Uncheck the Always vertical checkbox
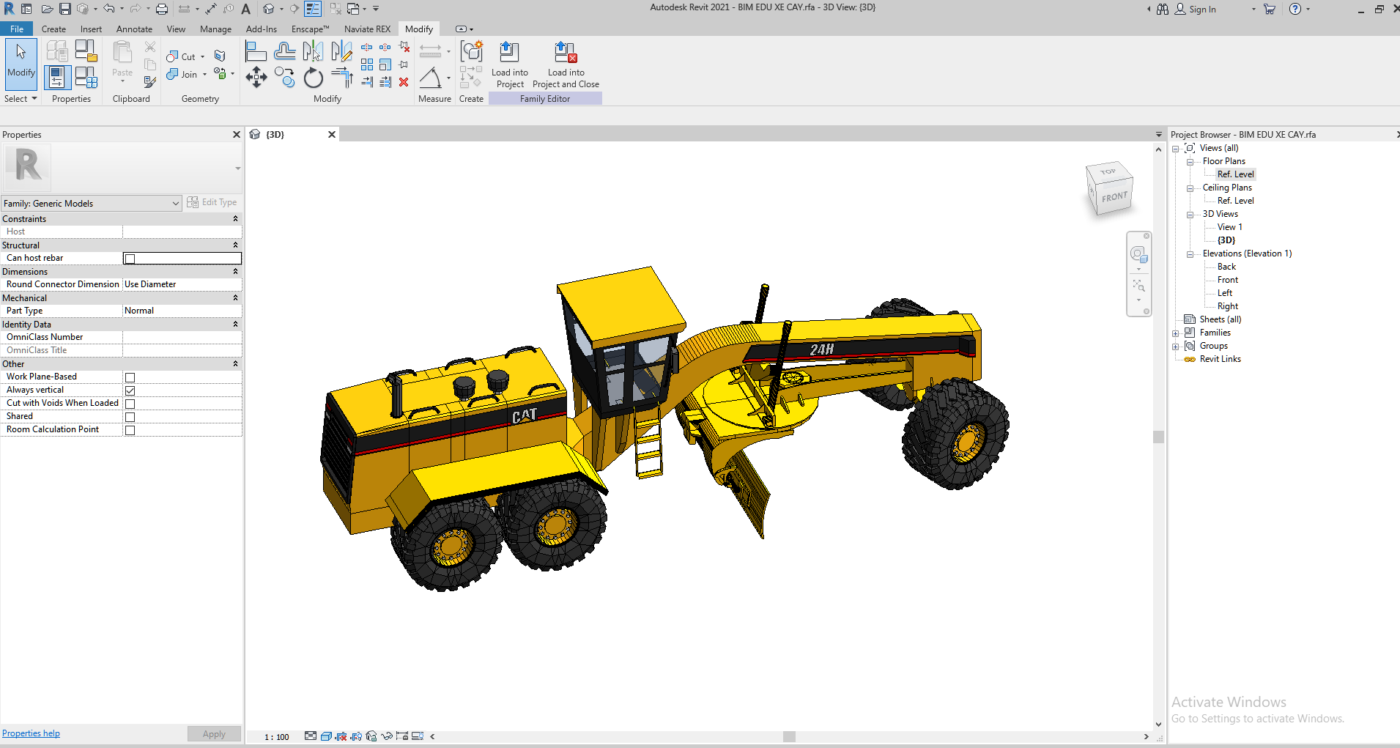 [x=130, y=390]
